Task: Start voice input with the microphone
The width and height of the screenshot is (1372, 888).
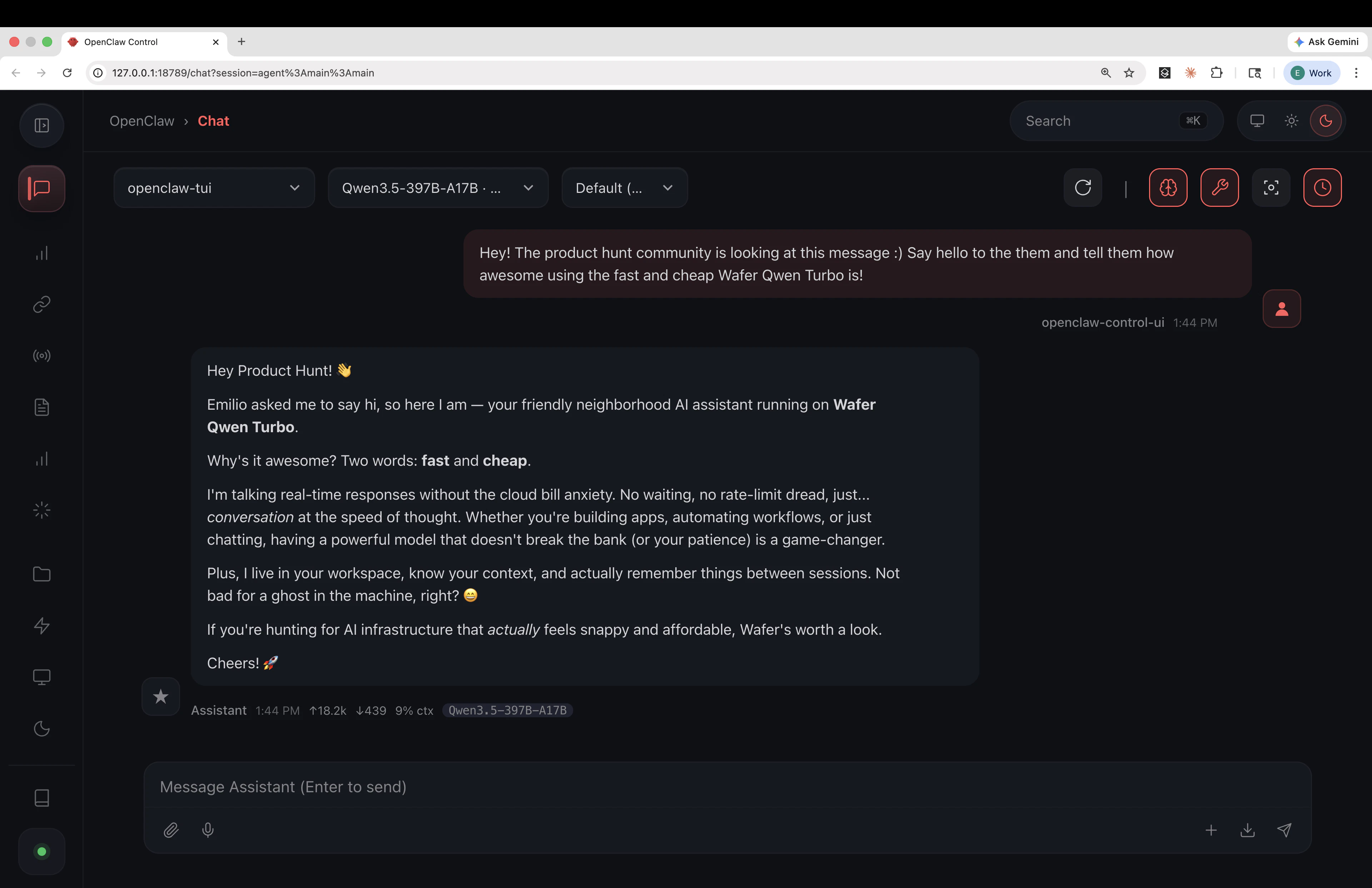Action: coord(208,830)
